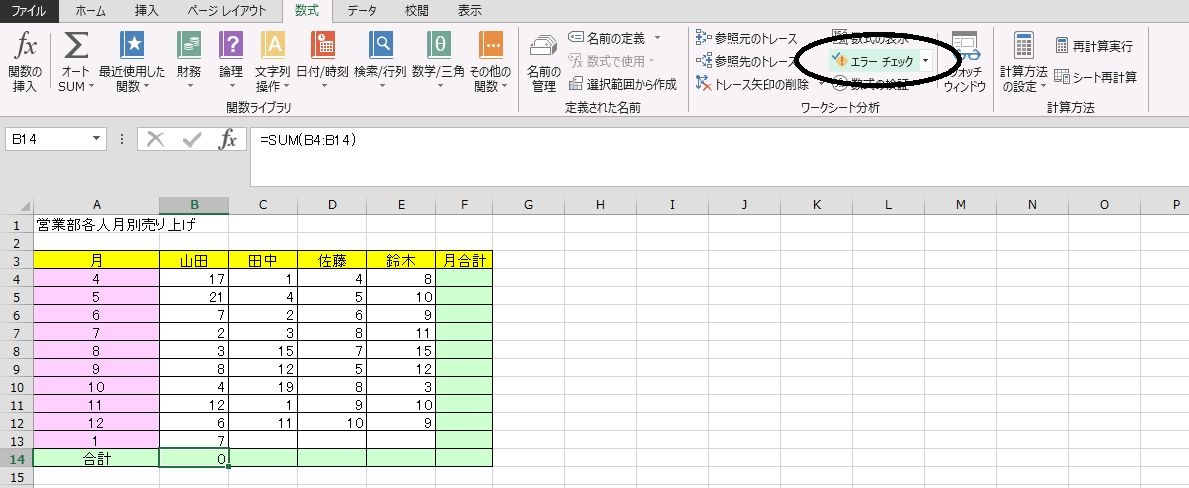Click the オートSUM sigma icon

click(x=76, y=48)
